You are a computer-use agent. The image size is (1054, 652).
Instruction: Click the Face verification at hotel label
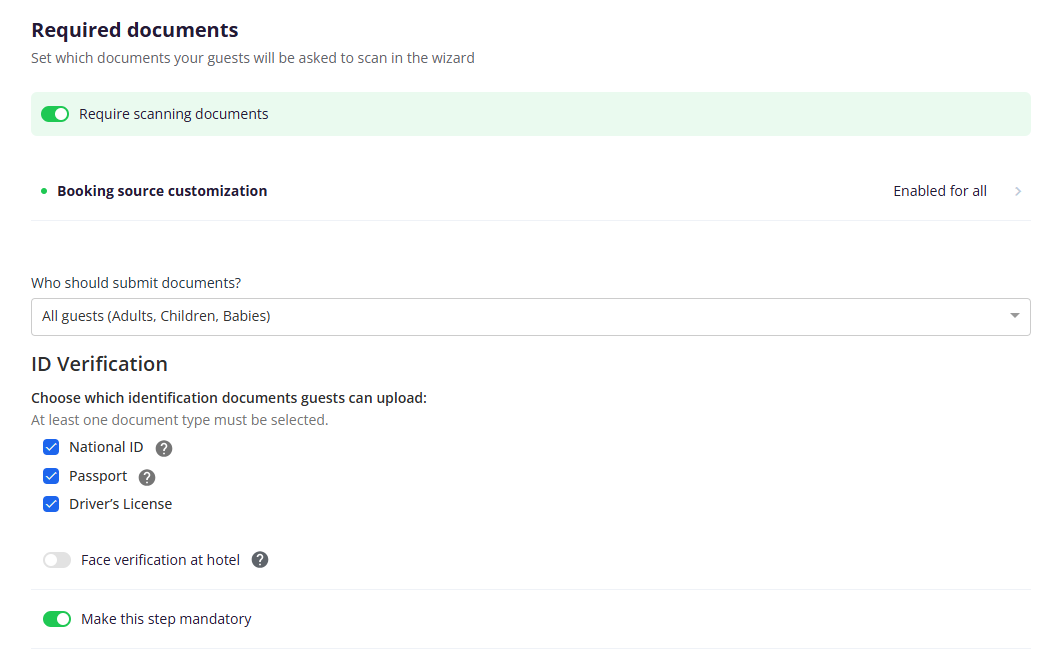pyautogui.click(x=160, y=560)
